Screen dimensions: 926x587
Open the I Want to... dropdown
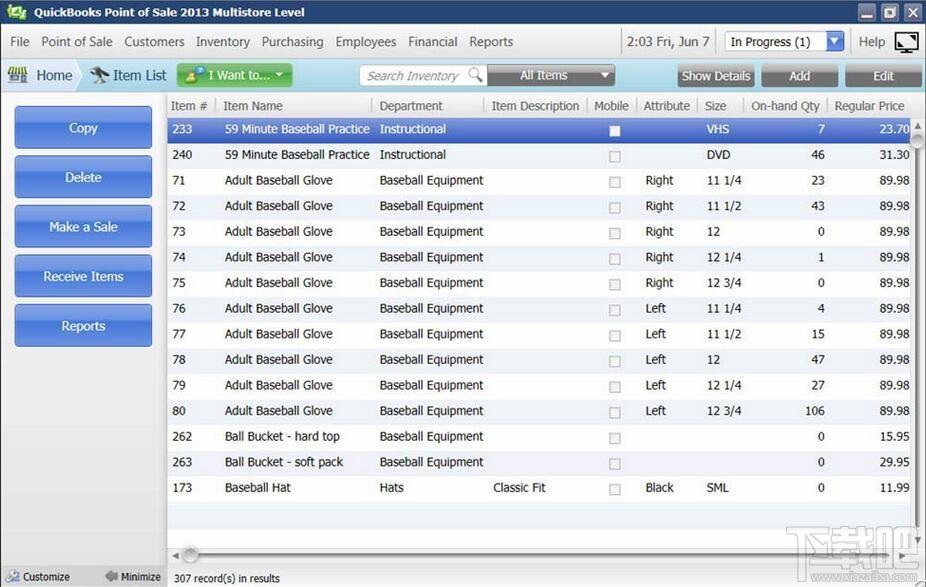(x=234, y=75)
